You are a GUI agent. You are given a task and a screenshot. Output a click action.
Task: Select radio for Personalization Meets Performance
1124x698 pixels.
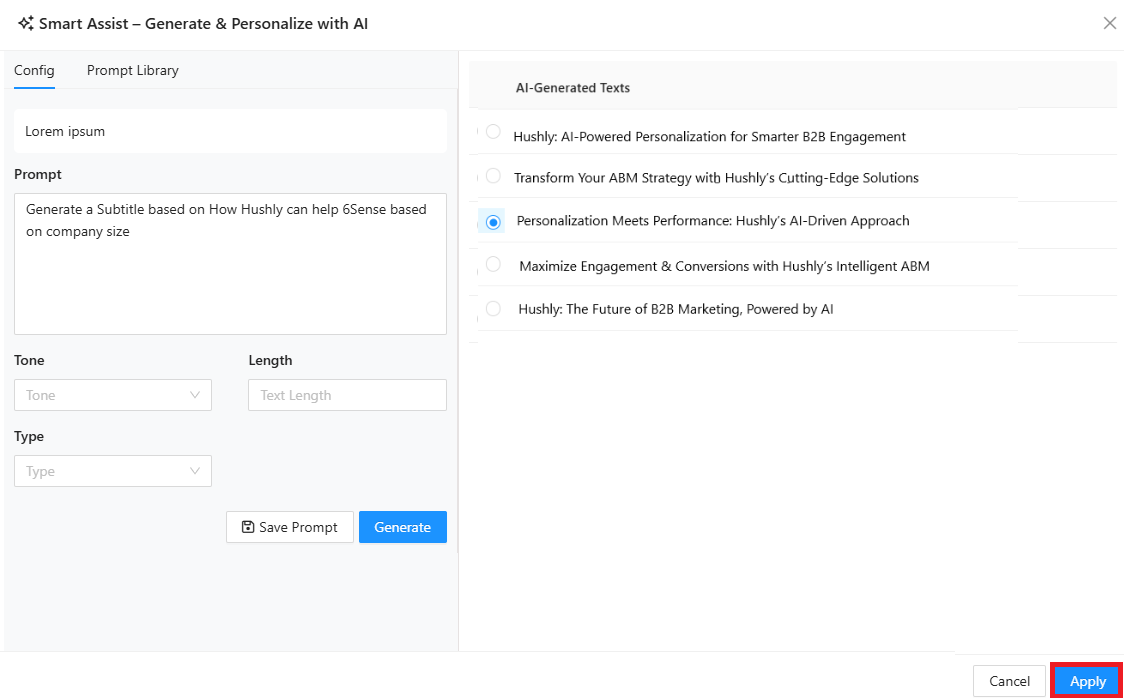tap(493, 222)
